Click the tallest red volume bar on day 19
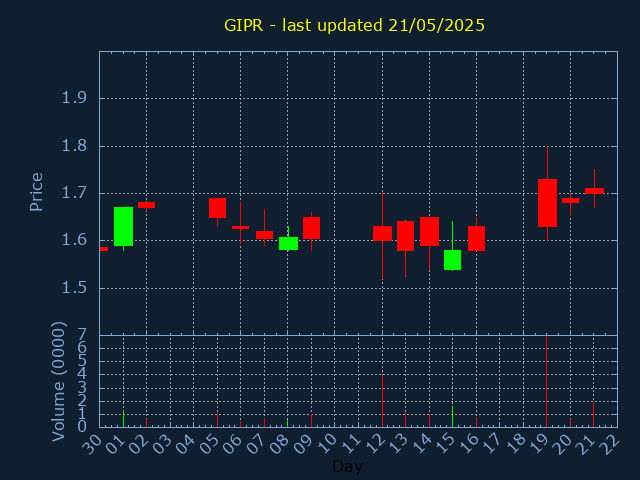Screen dimensions: 640x480 coord(547,382)
